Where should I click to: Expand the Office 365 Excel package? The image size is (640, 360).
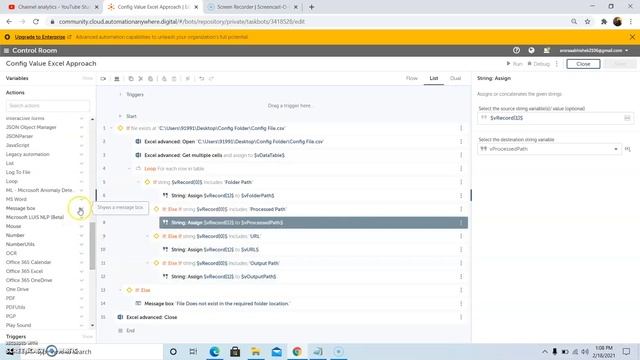[82, 271]
